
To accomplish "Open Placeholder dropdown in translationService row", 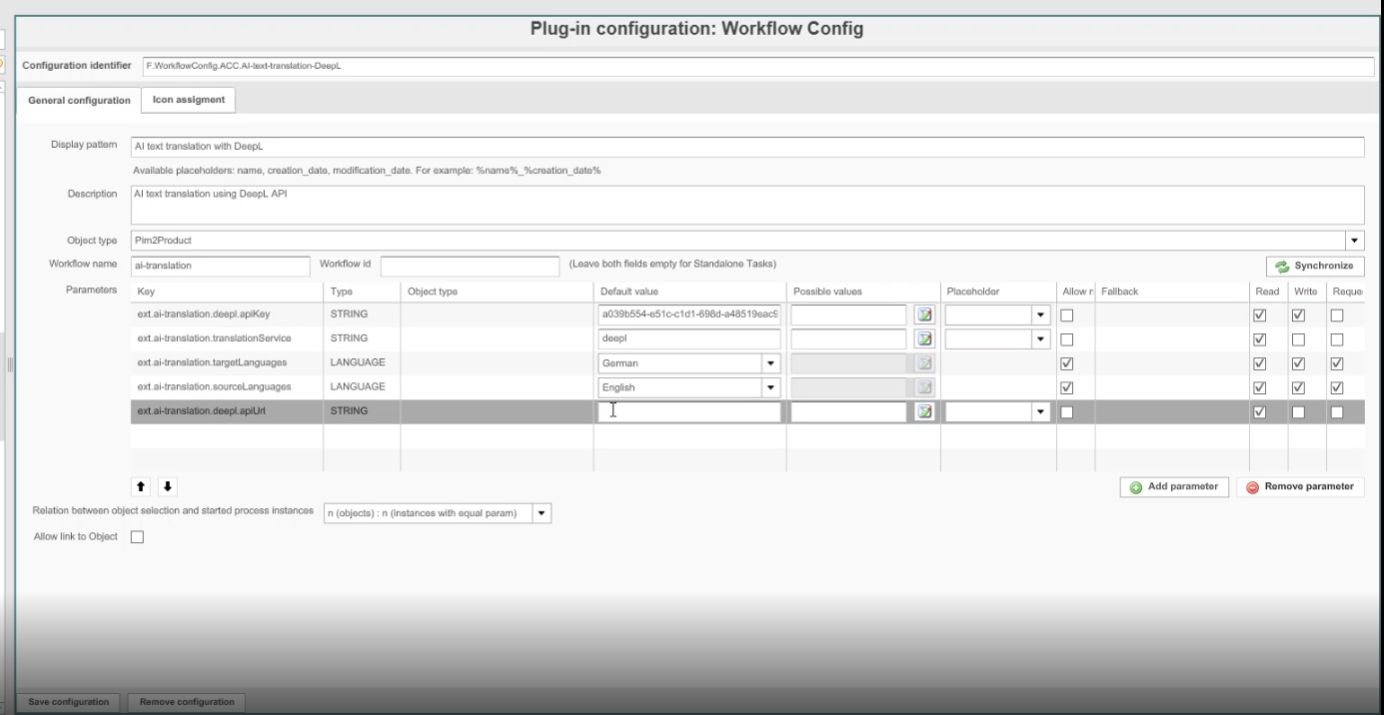I will point(1041,339).
